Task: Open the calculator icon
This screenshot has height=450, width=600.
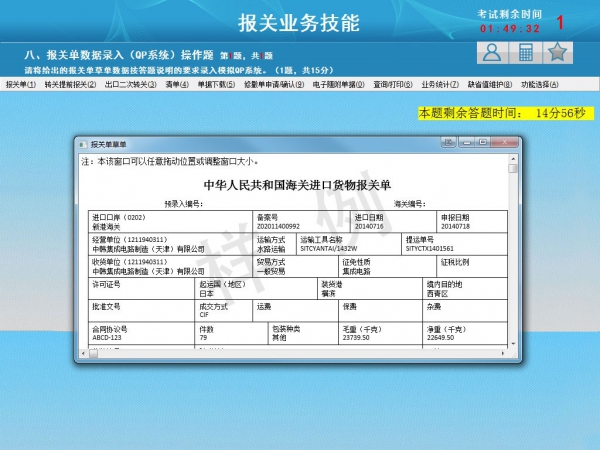Action: [x=524, y=53]
